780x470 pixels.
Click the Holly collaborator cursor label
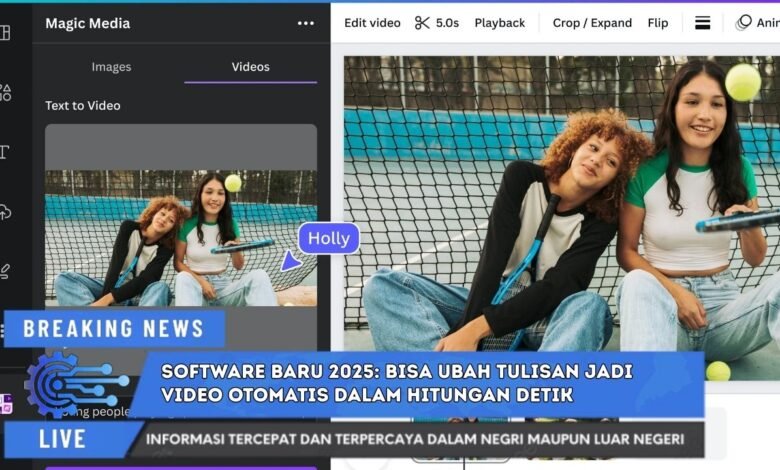click(x=328, y=239)
